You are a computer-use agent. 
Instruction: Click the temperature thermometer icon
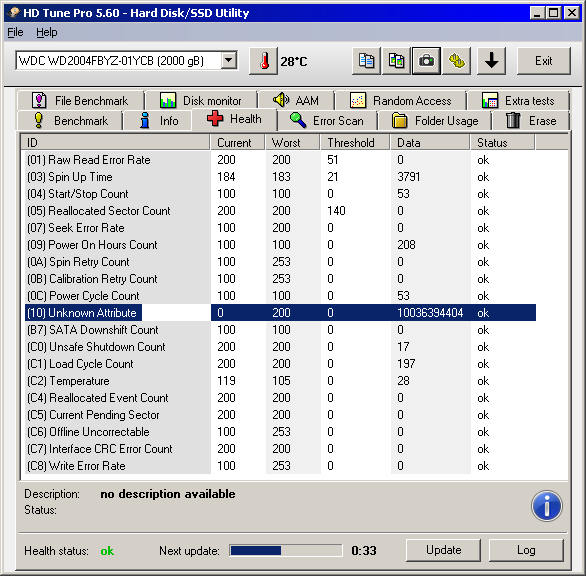(x=263, y=61)
